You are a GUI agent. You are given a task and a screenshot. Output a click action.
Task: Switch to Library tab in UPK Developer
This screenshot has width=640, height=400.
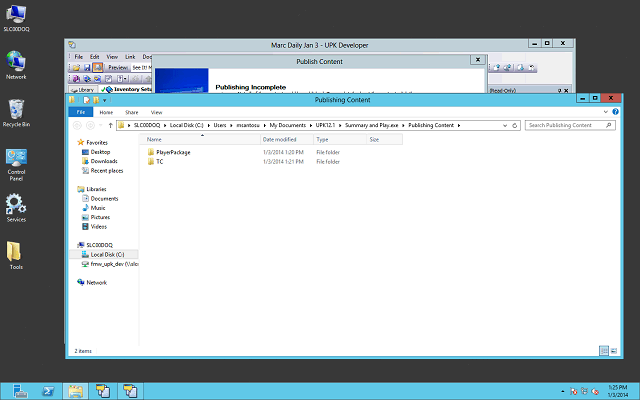[82, 89]
